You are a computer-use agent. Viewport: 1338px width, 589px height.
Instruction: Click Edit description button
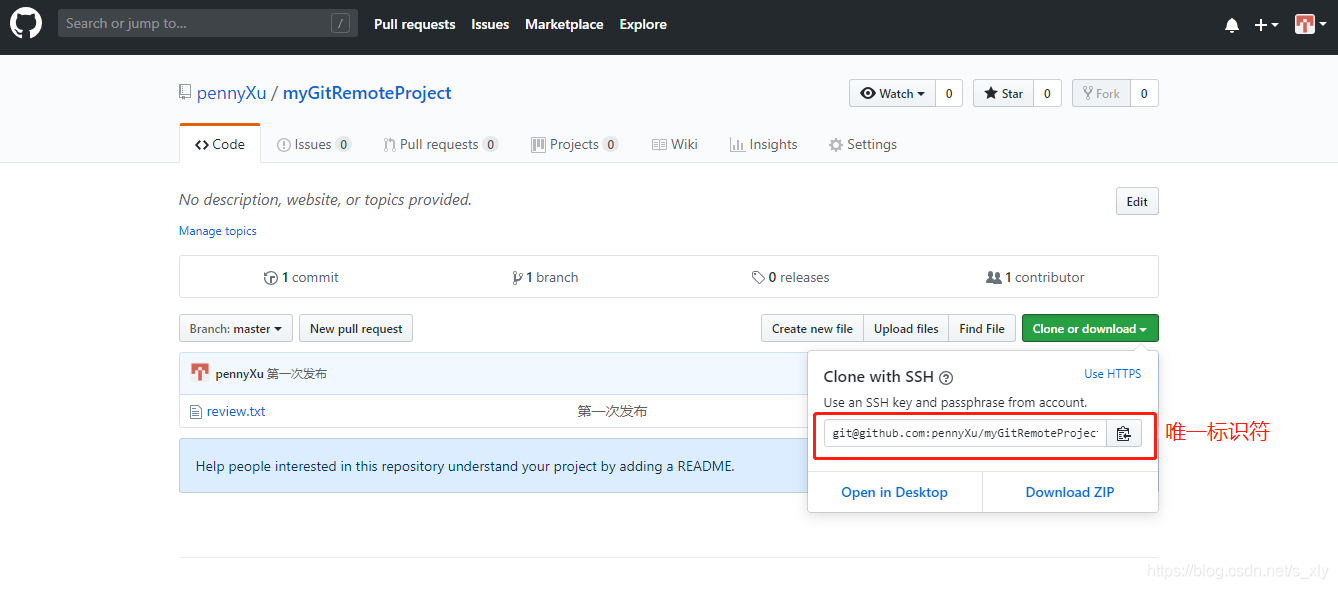point(1137,201)
